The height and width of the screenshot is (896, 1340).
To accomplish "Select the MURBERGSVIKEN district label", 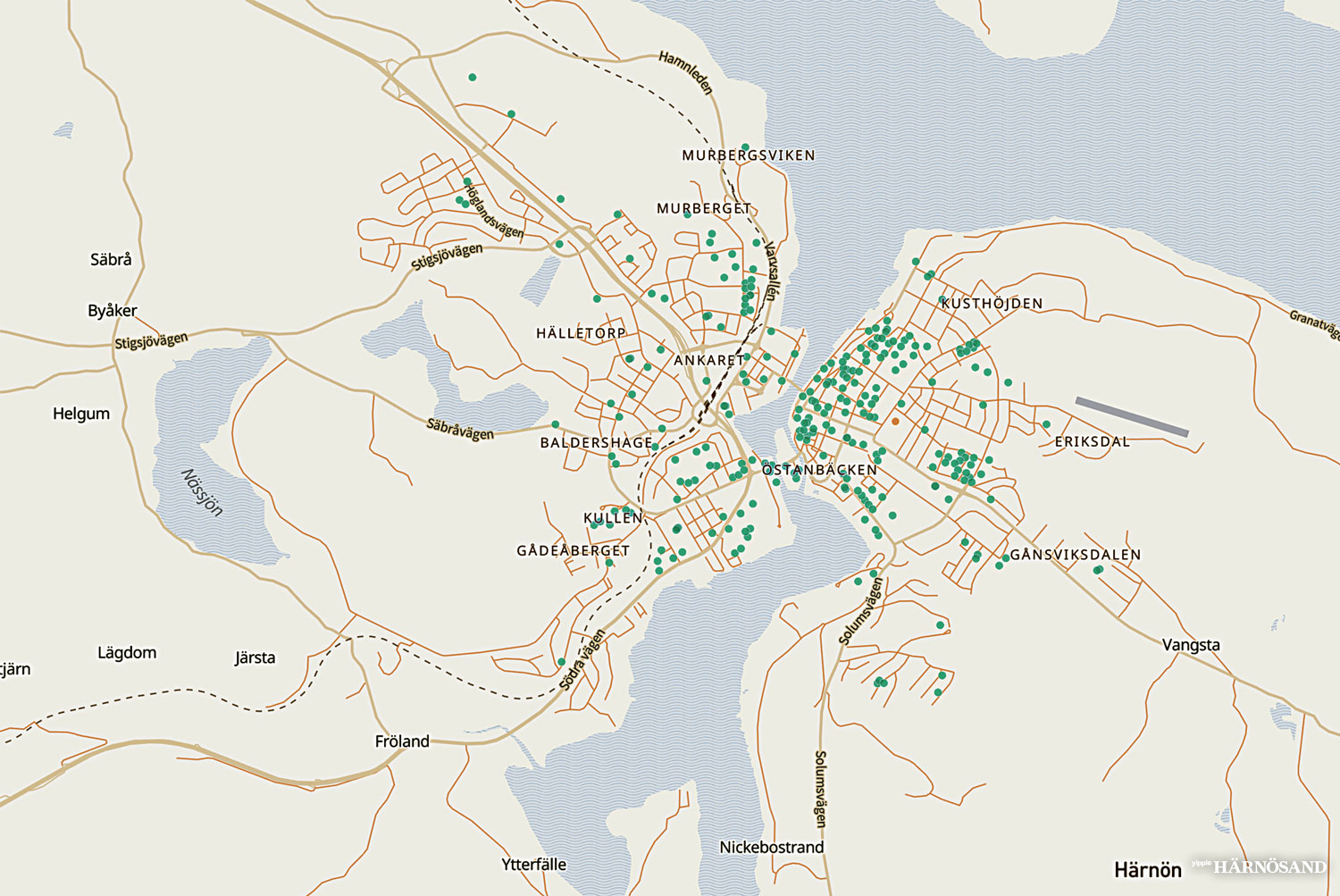I will coord(748,155).
